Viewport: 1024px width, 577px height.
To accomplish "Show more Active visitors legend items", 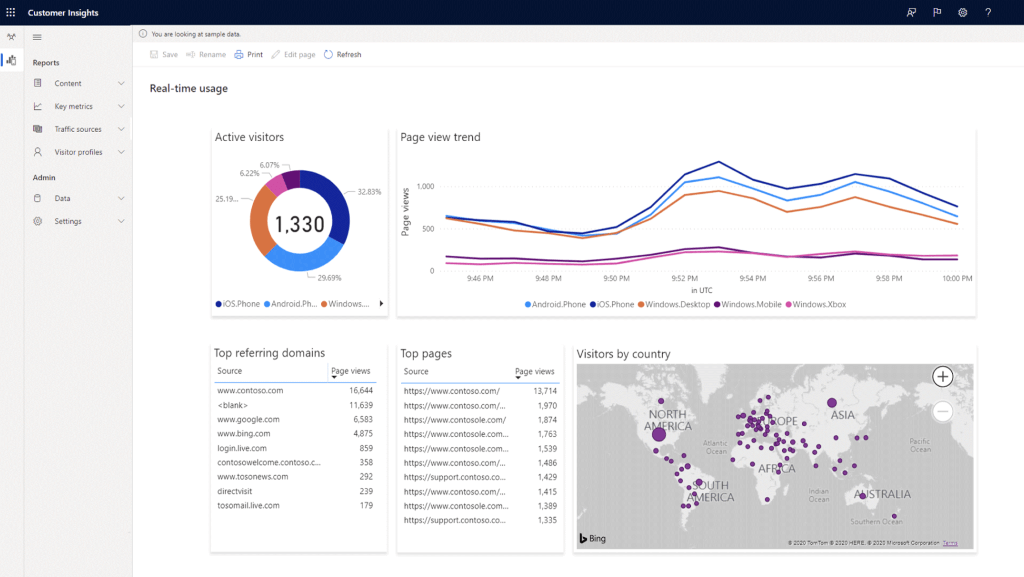I will pyautogui.click(x=381, y=304).
